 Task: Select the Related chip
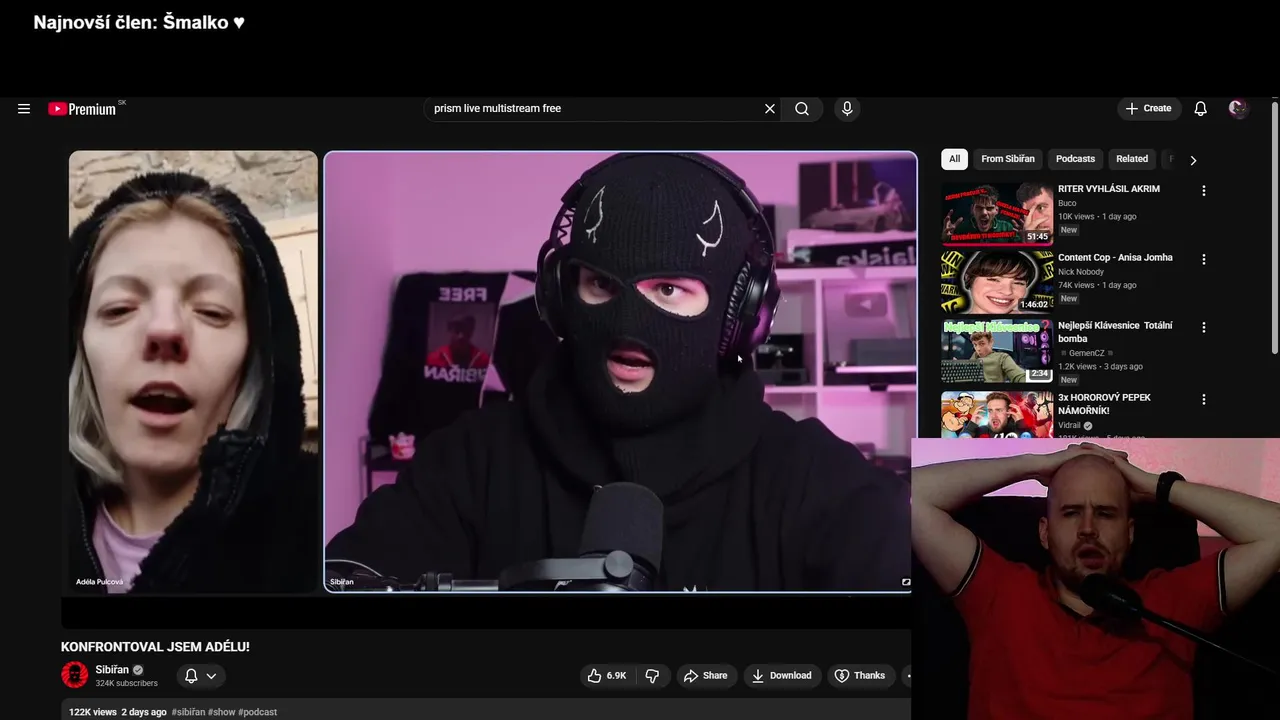tap(1132, 159)
